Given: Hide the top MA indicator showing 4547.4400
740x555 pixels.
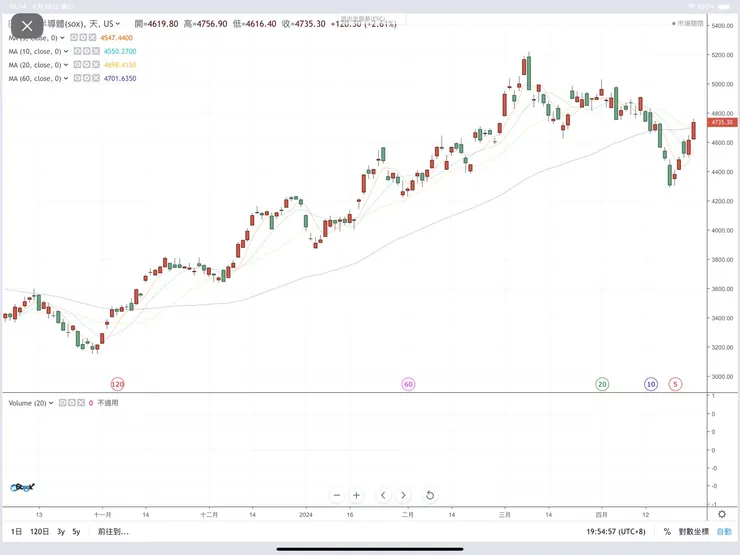Looking at the screenshot, I should pyautogui.click(x=74, y=37).
